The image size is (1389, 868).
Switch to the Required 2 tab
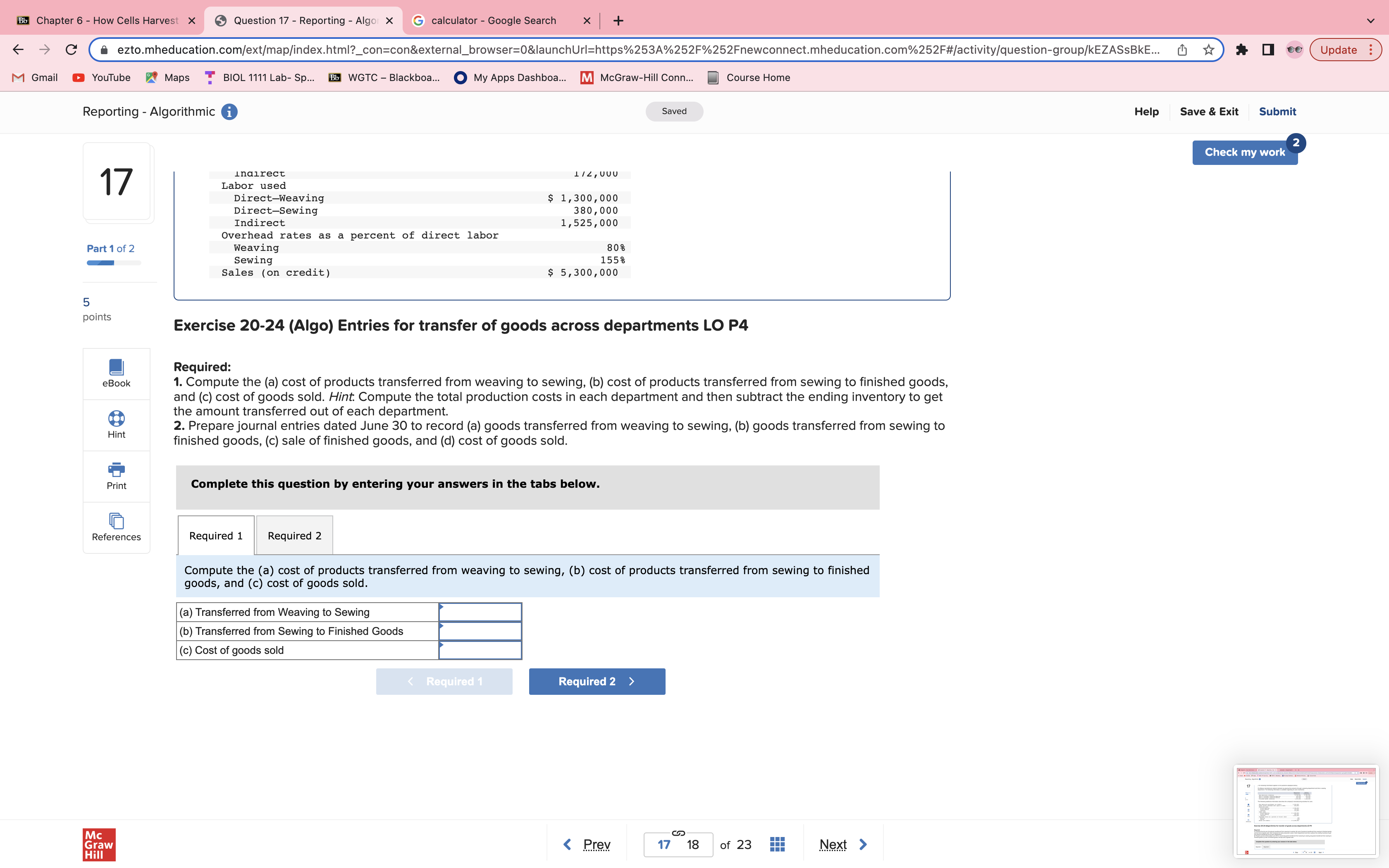click(294, 535)
